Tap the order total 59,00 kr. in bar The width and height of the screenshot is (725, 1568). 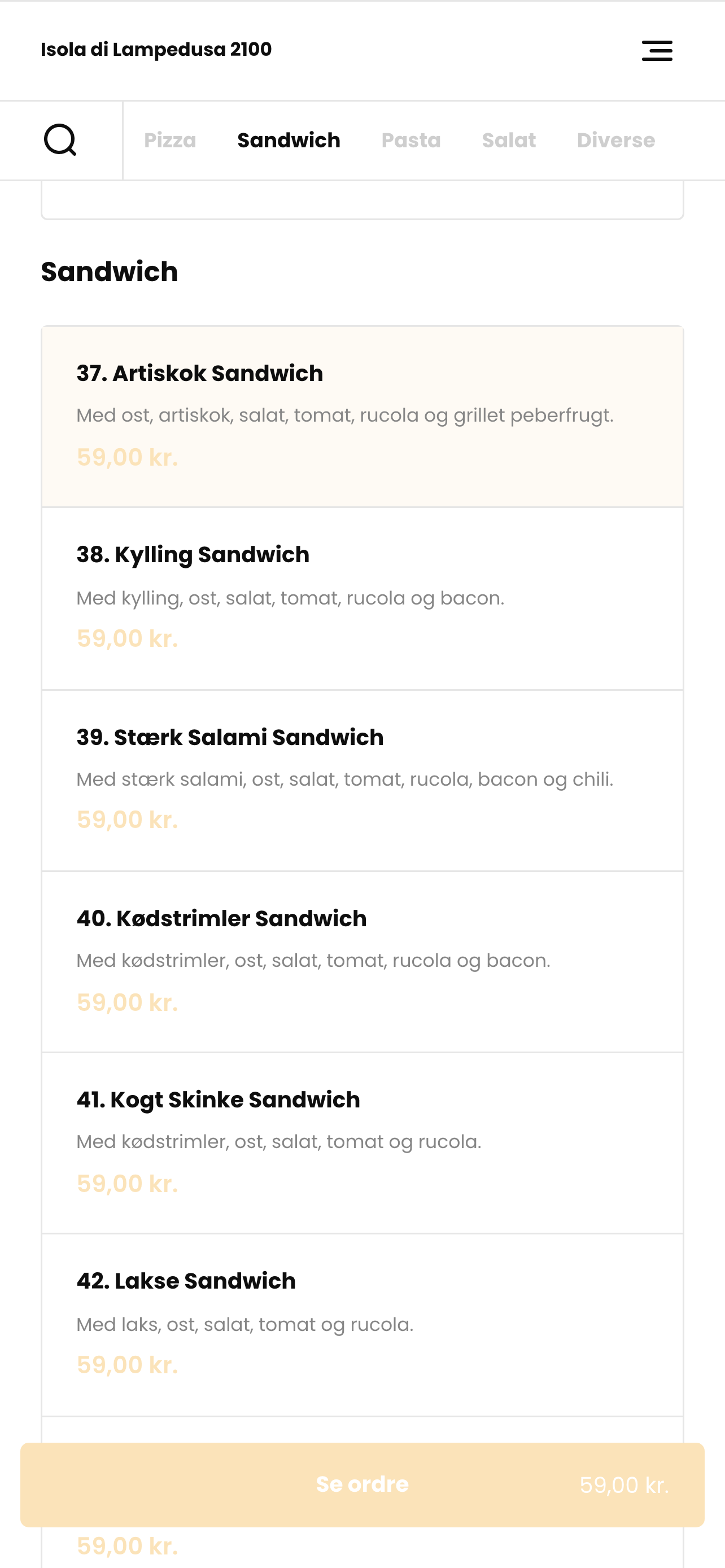[624, 1485]
